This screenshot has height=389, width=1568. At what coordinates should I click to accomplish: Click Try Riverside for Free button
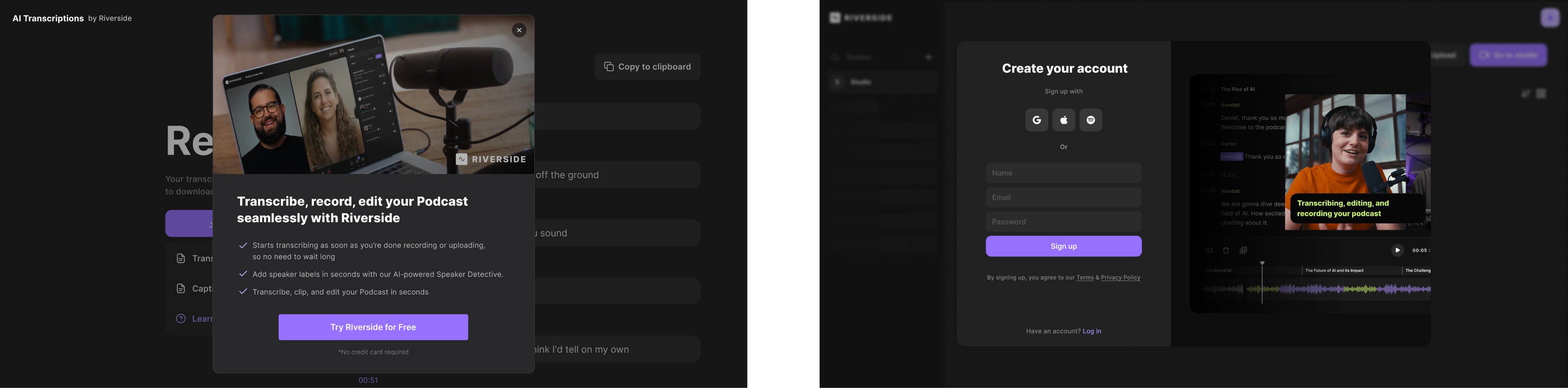pyautogui.click(x=373, y=327)
